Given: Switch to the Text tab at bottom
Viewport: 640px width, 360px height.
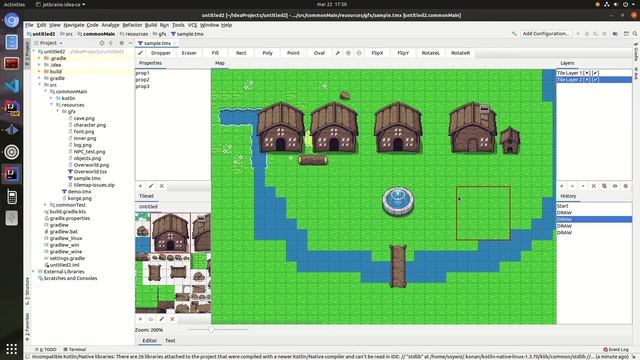Looking at the screenshot, I should tap(170, 340).
